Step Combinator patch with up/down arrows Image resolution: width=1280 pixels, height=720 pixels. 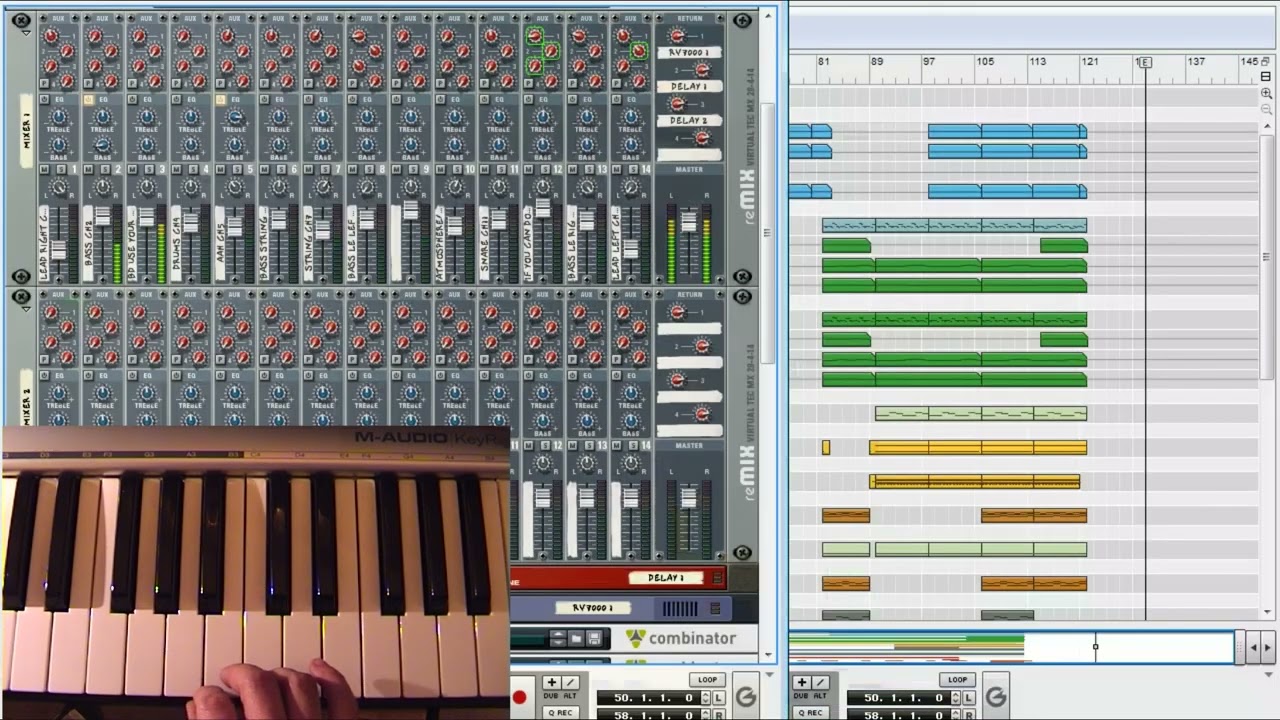pyautogui.click(x=558, y=638)
